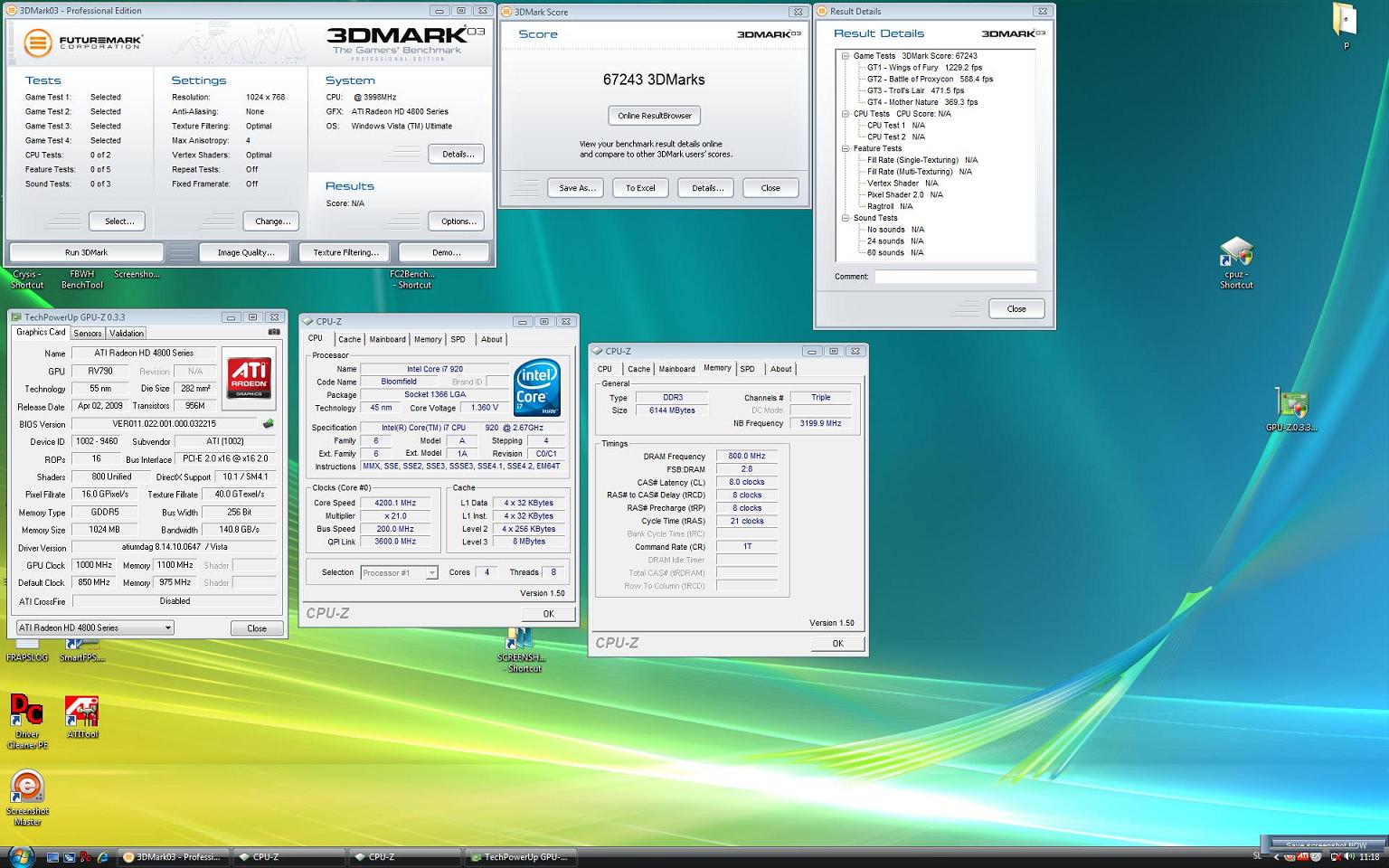Select the SCREENSH Shortcut desktop icon
Image resolution: width=1389 pixels, height=868 pixels.
(x=521, y=649)
